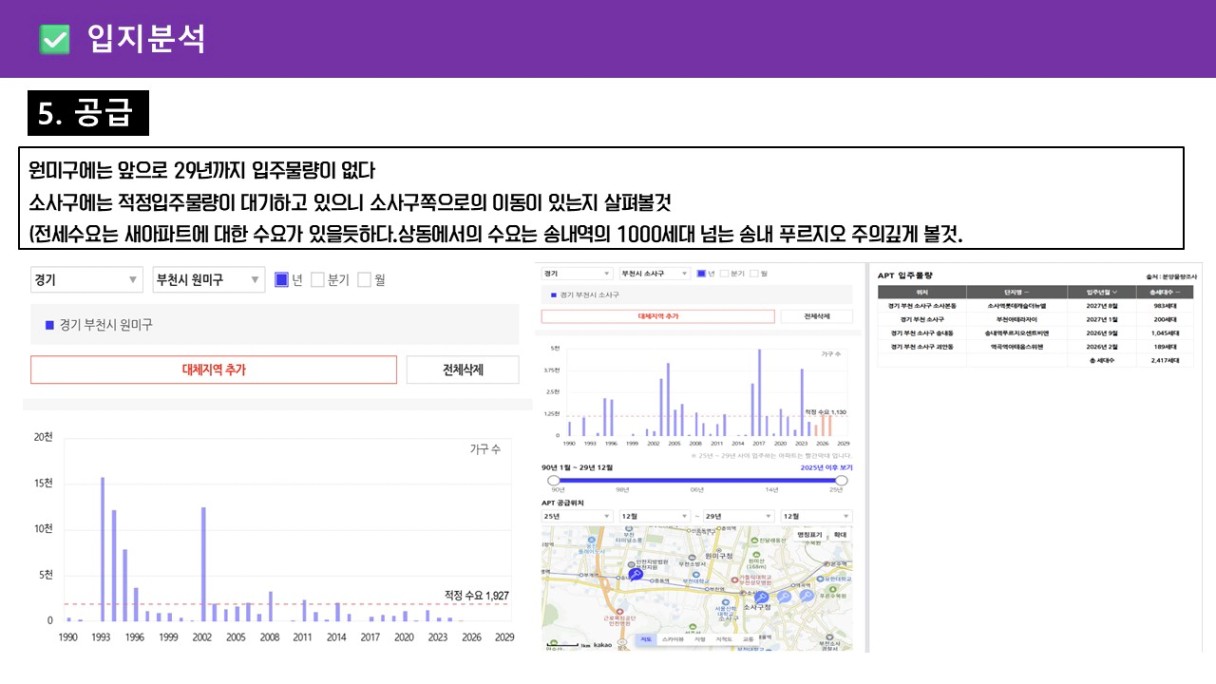
Task: Click 대체지역 추가 in the Sosa-gu panel
Action: click(658, 316)
